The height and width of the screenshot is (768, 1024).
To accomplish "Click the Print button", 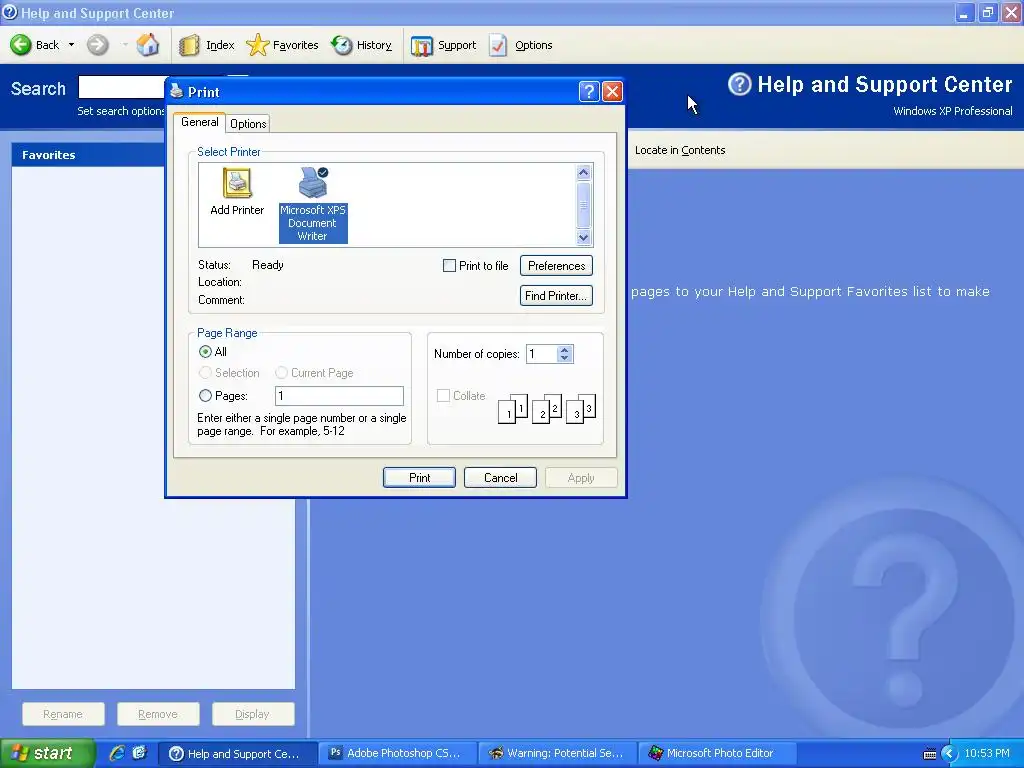I will pyautogui.click(x=419, y=477).
